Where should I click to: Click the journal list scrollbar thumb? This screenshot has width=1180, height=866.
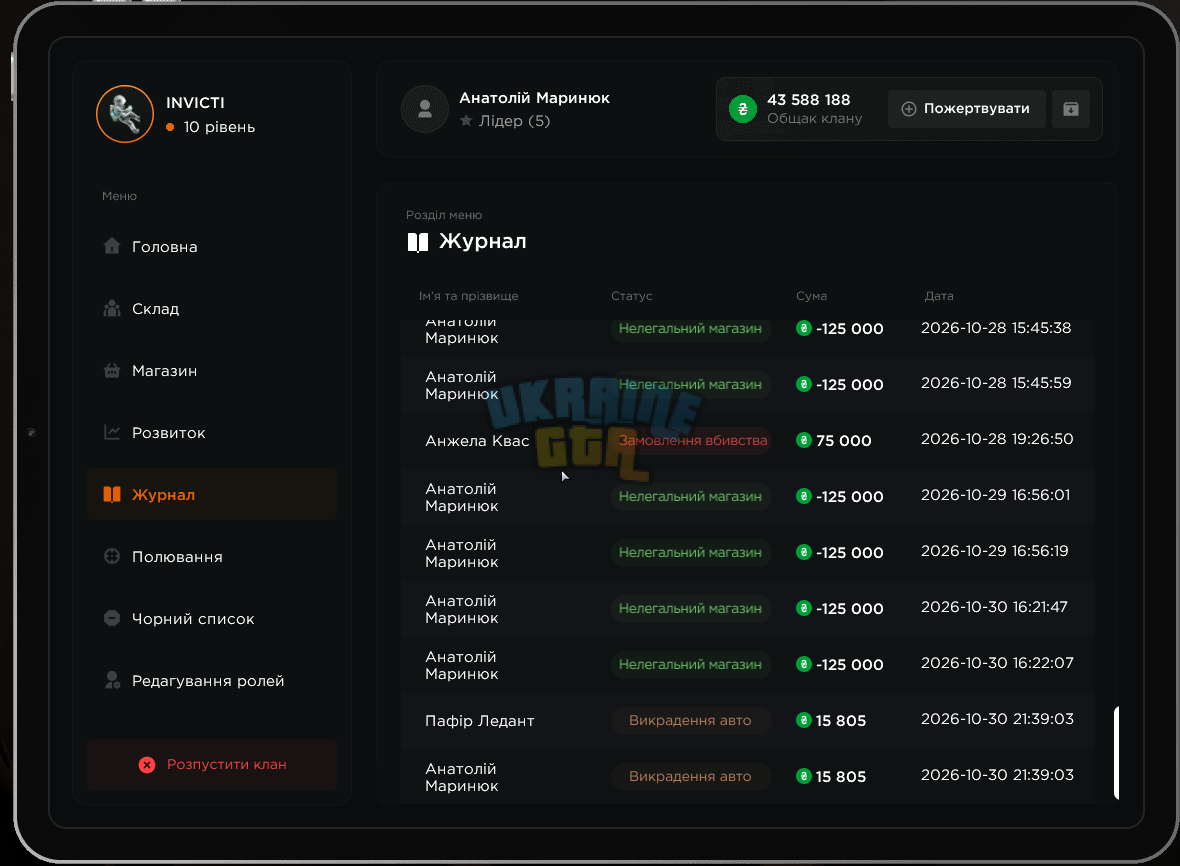point(1116,752)
